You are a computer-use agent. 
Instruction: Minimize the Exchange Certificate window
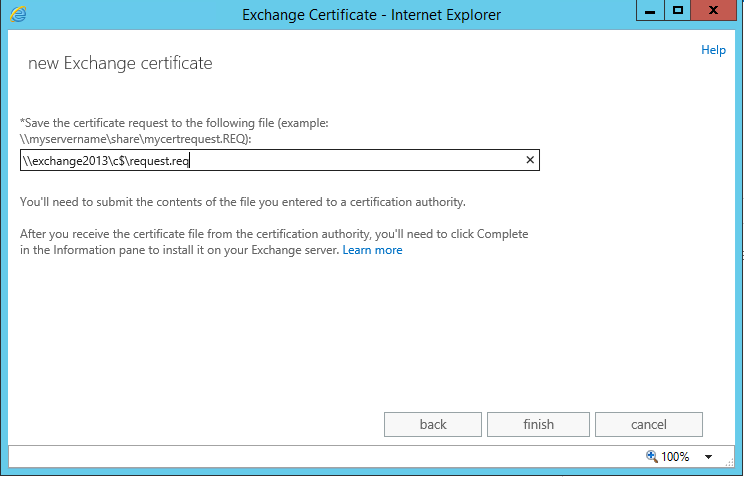(x=650, y=11)
